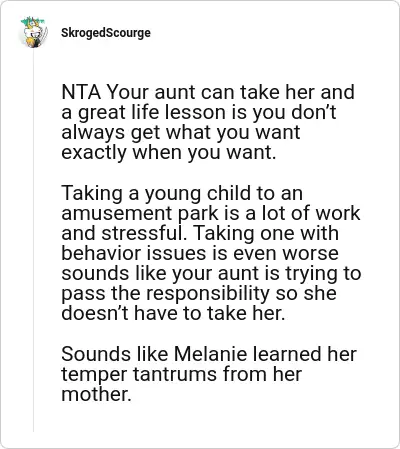Visit the SkrogedScourge user profile
The height and width of the screenshot is (449, 400).
pyautogui.click(x=106, y=33)
